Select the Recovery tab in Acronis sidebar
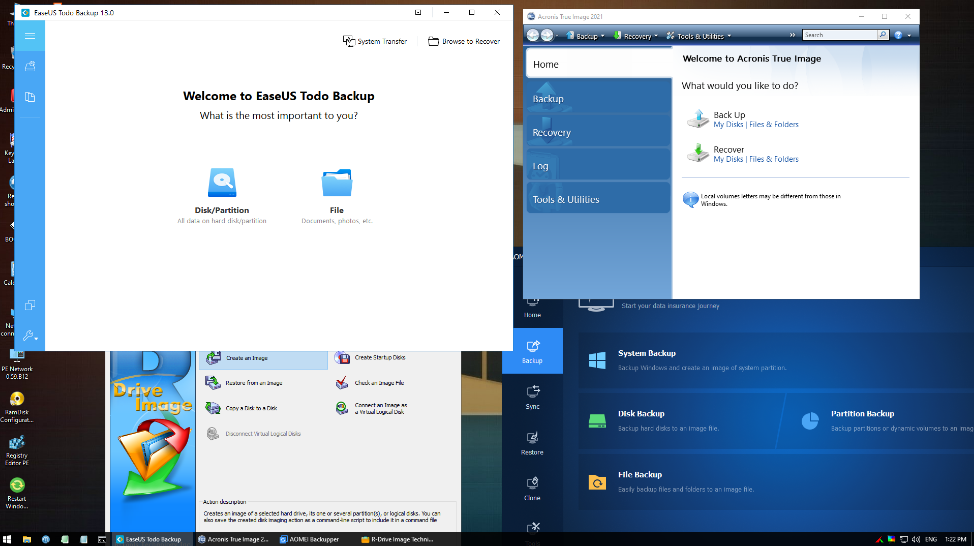Screen dimensions: 974x546 point(598,132)
